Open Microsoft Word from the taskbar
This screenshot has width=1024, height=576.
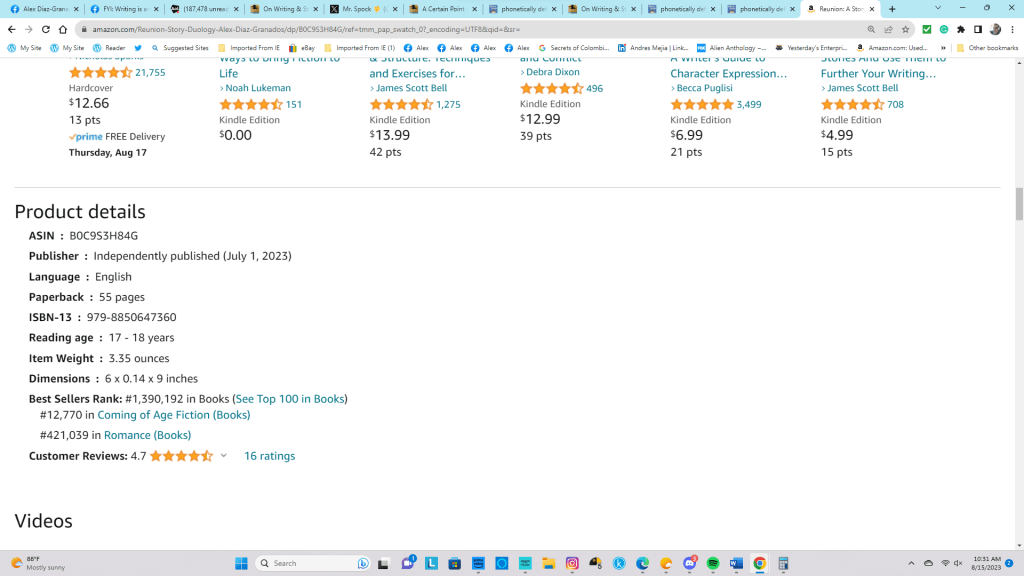[736, 563]
